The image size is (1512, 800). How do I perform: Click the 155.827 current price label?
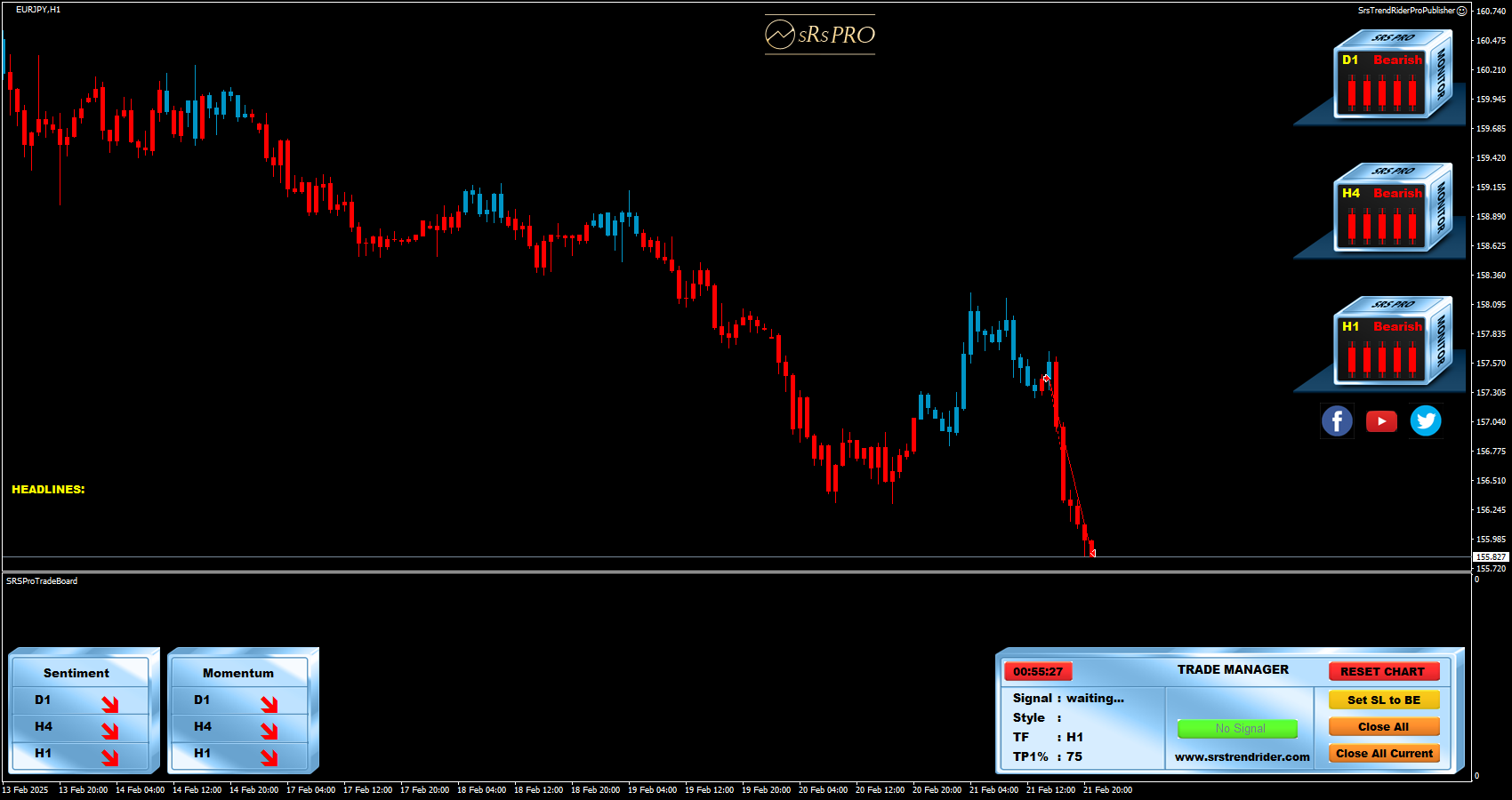(1492, 557)
